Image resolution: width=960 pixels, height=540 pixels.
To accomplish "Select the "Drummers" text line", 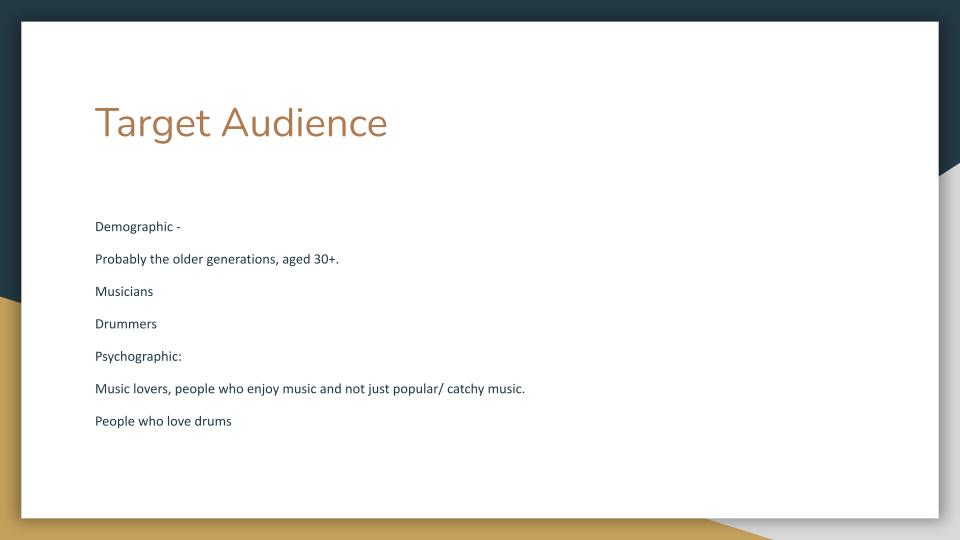I will tap(126, 324).
